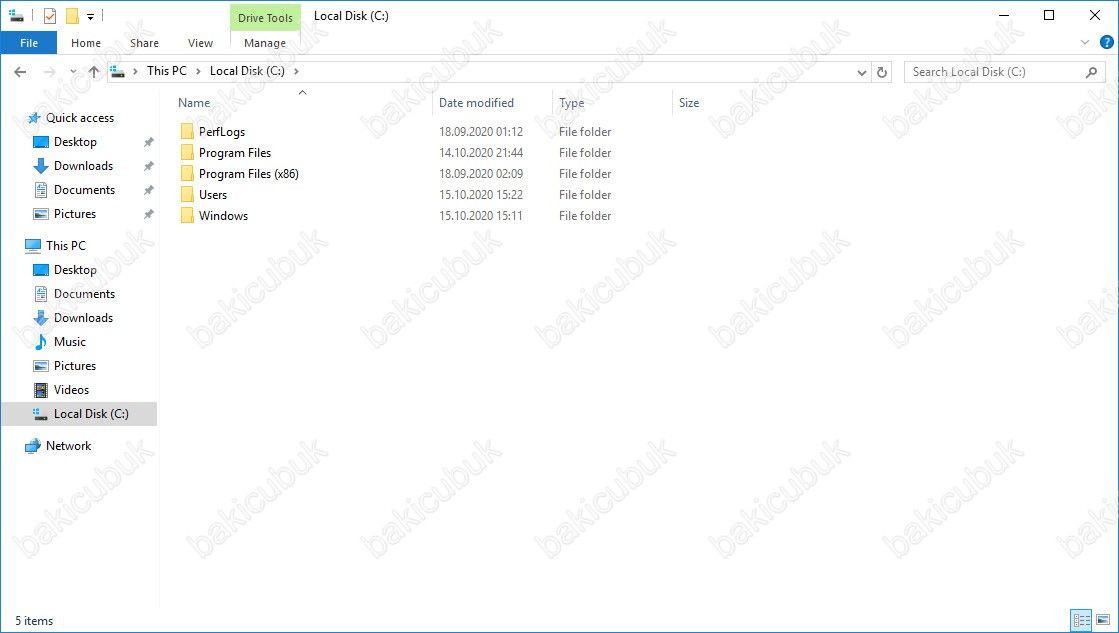Open the Videos folder in navigation pane
1119x633 pixels.
pos(71,390)
